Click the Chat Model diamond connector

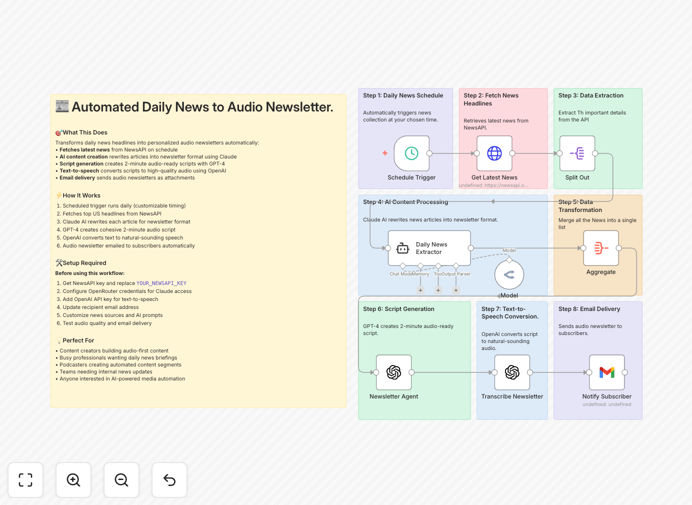point(403,266)
